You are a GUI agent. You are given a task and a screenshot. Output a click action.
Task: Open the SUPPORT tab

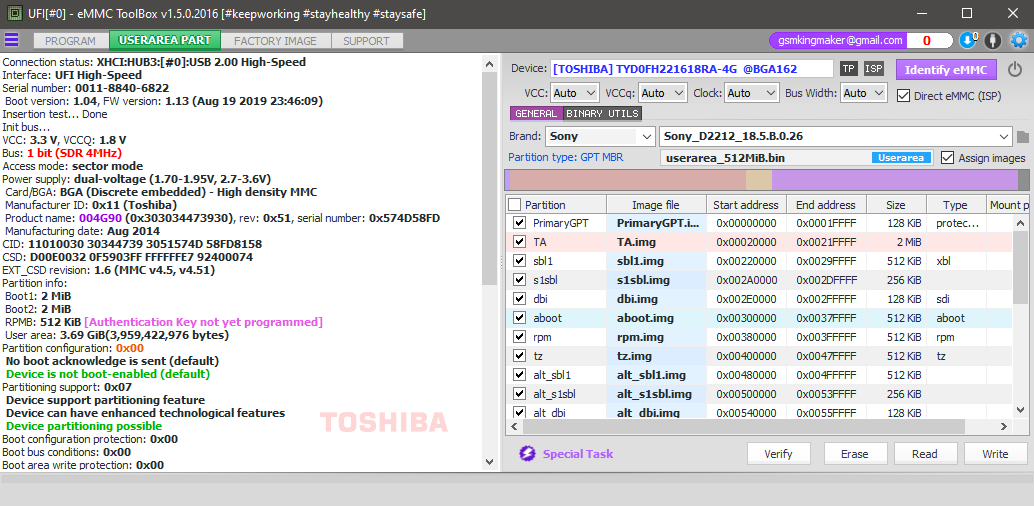[366, 41]
